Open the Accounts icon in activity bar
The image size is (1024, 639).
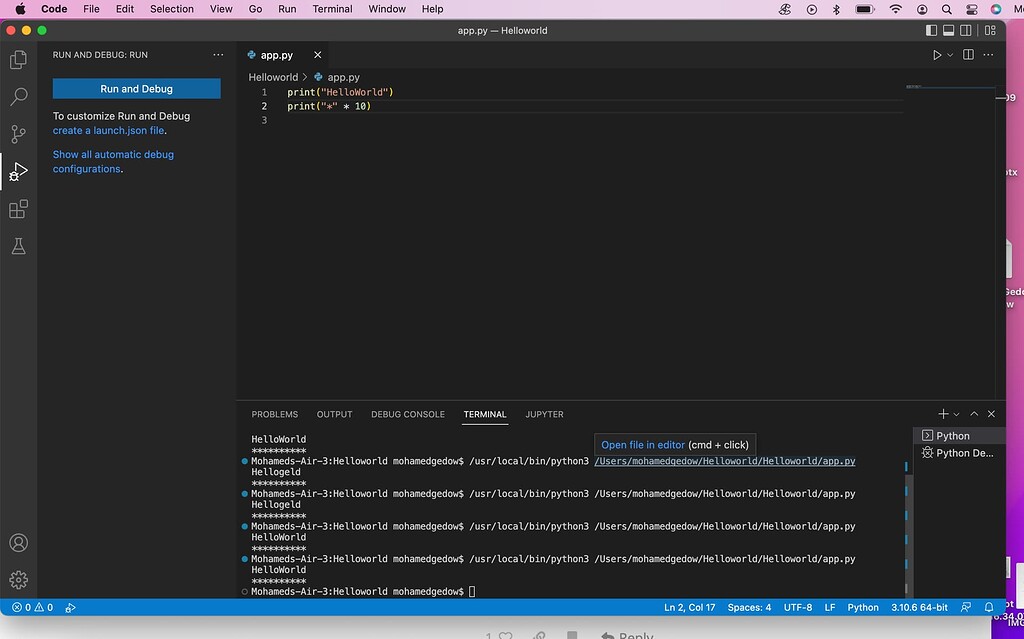click(18, 542)
